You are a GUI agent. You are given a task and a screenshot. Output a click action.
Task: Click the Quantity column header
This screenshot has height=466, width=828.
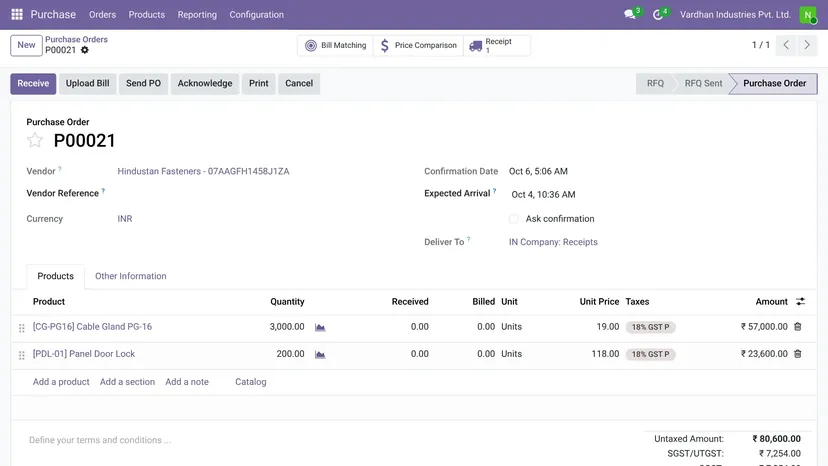(287, 302)
